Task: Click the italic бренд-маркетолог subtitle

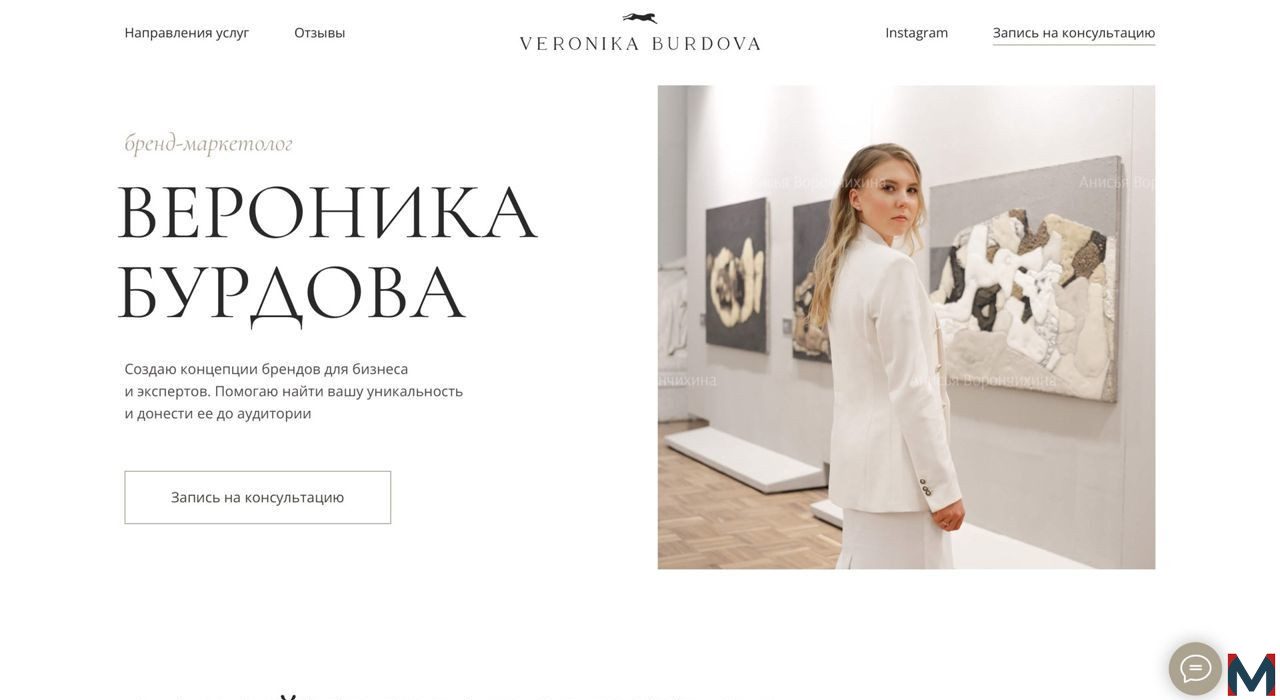Action: coord(208,143)
